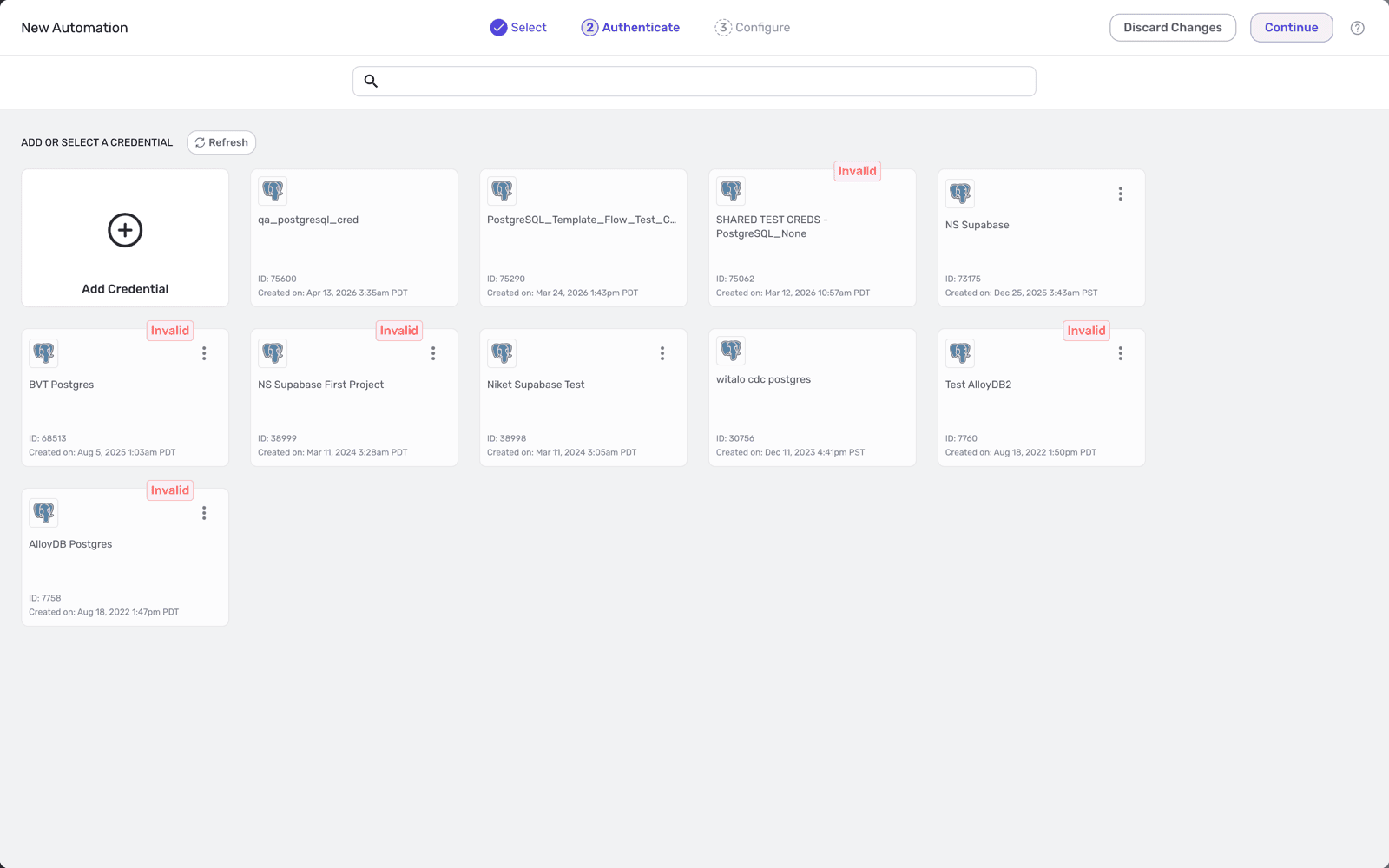Image resolution: width=1389 pixels, height=868 pixels.
Task: Refresh the credential list
Action: [221, 142]
